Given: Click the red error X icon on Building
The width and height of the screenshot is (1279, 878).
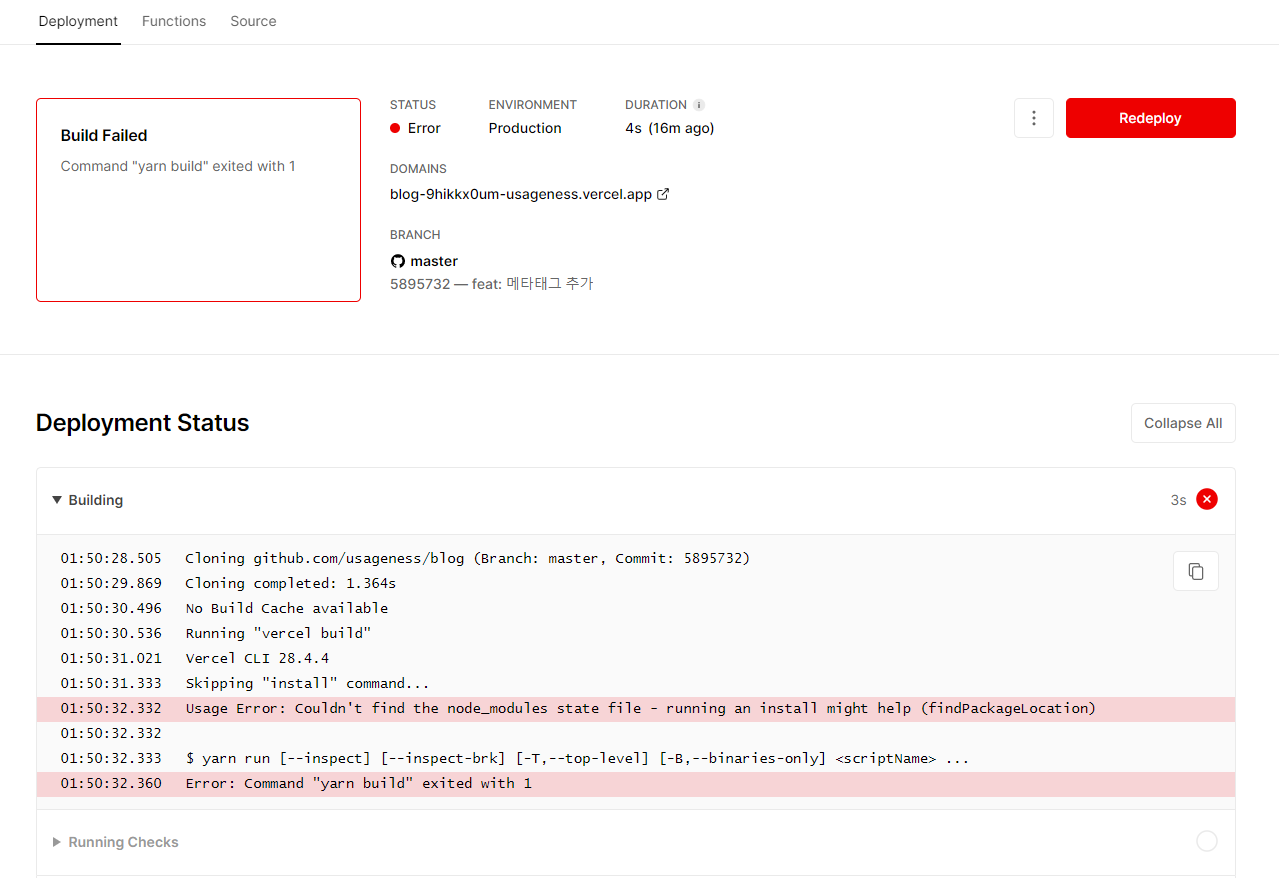Looking at the screenshot, I should click(1207, 499).
